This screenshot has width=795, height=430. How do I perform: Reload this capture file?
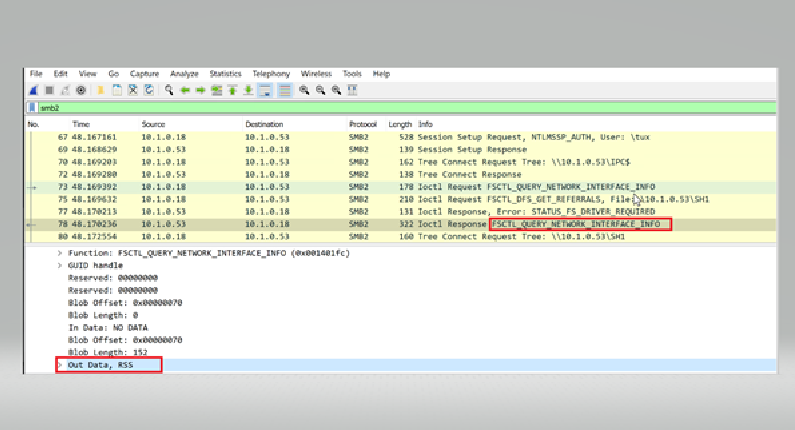click(149, 90)
